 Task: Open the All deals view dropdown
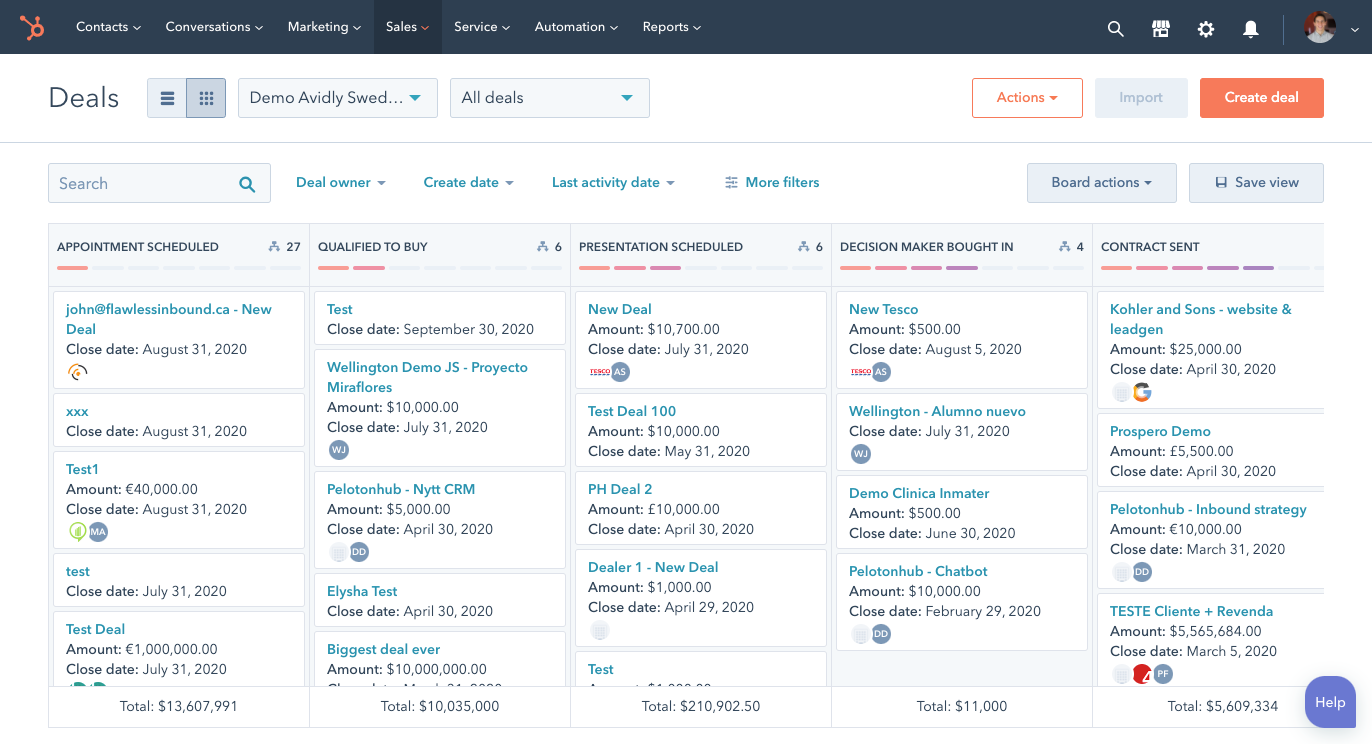click(x=549, y=98)
